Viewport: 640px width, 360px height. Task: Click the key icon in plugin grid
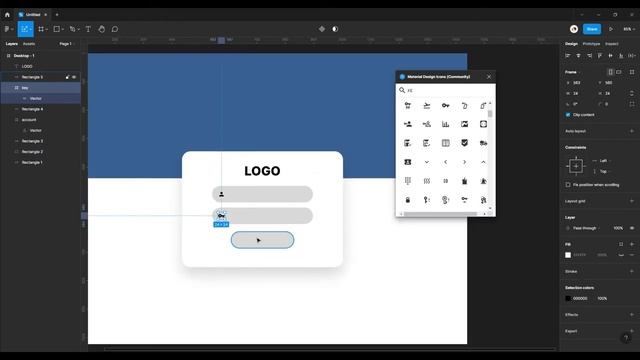[x=445, y=105]
